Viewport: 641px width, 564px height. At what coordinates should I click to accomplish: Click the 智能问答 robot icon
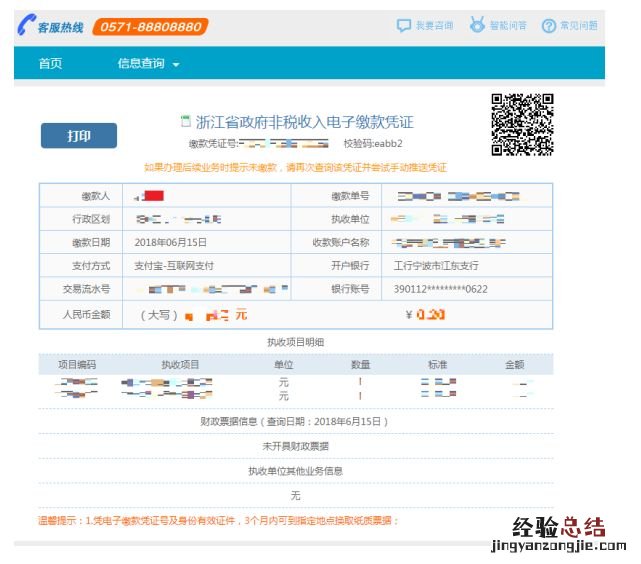coord(478,26)
